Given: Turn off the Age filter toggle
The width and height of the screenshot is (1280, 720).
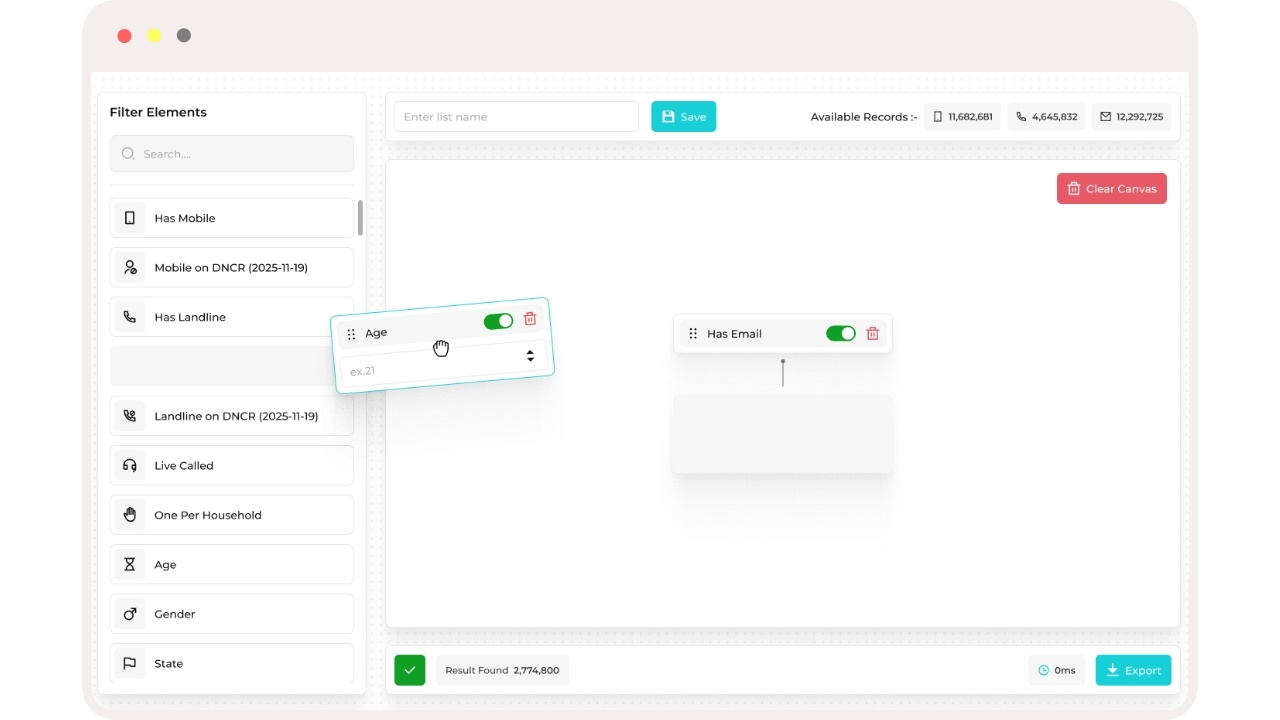Looking at the screenshot, I should click(498, 321).
